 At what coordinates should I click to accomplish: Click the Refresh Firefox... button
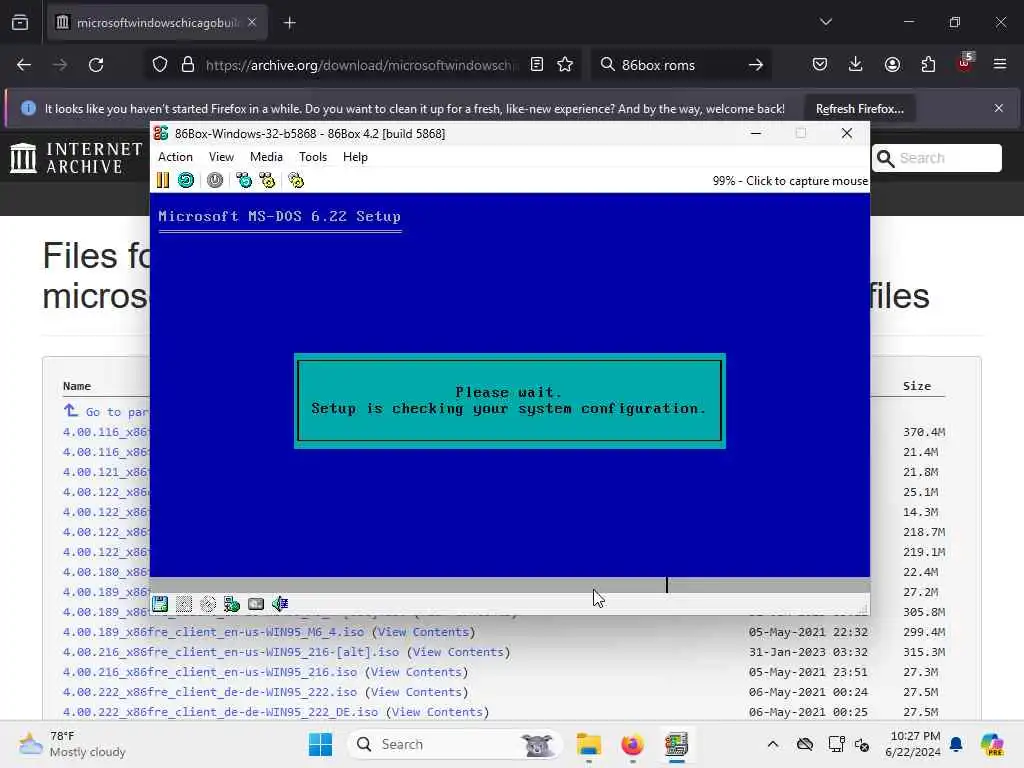point(859,108)
